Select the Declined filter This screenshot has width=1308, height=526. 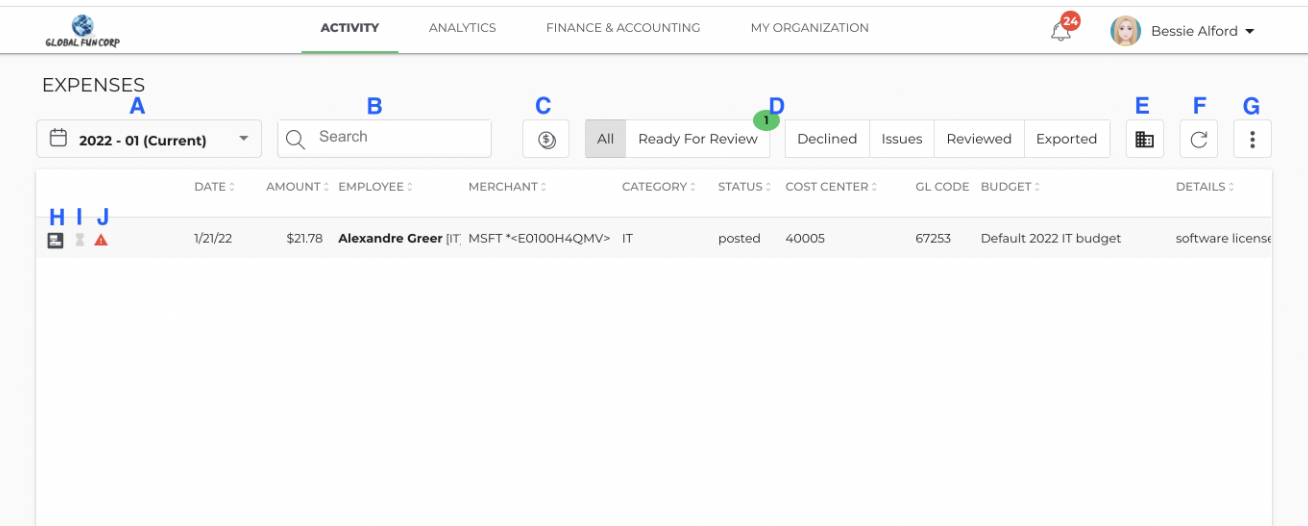click(x=827, y=139)
